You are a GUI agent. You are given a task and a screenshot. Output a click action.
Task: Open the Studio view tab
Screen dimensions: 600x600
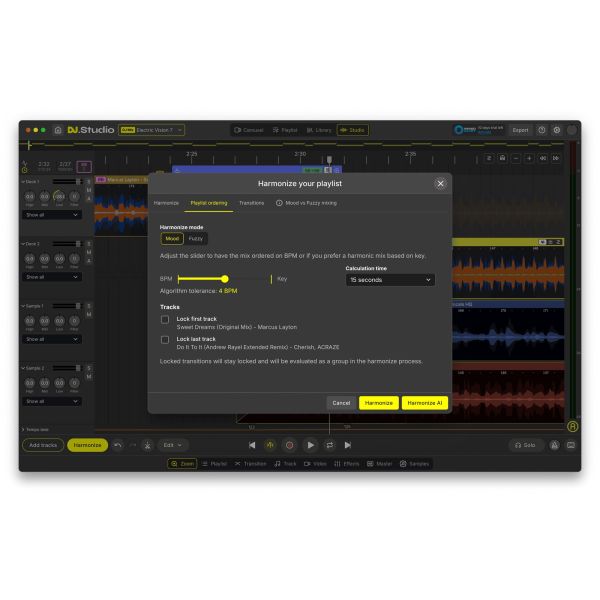[352, 130]
